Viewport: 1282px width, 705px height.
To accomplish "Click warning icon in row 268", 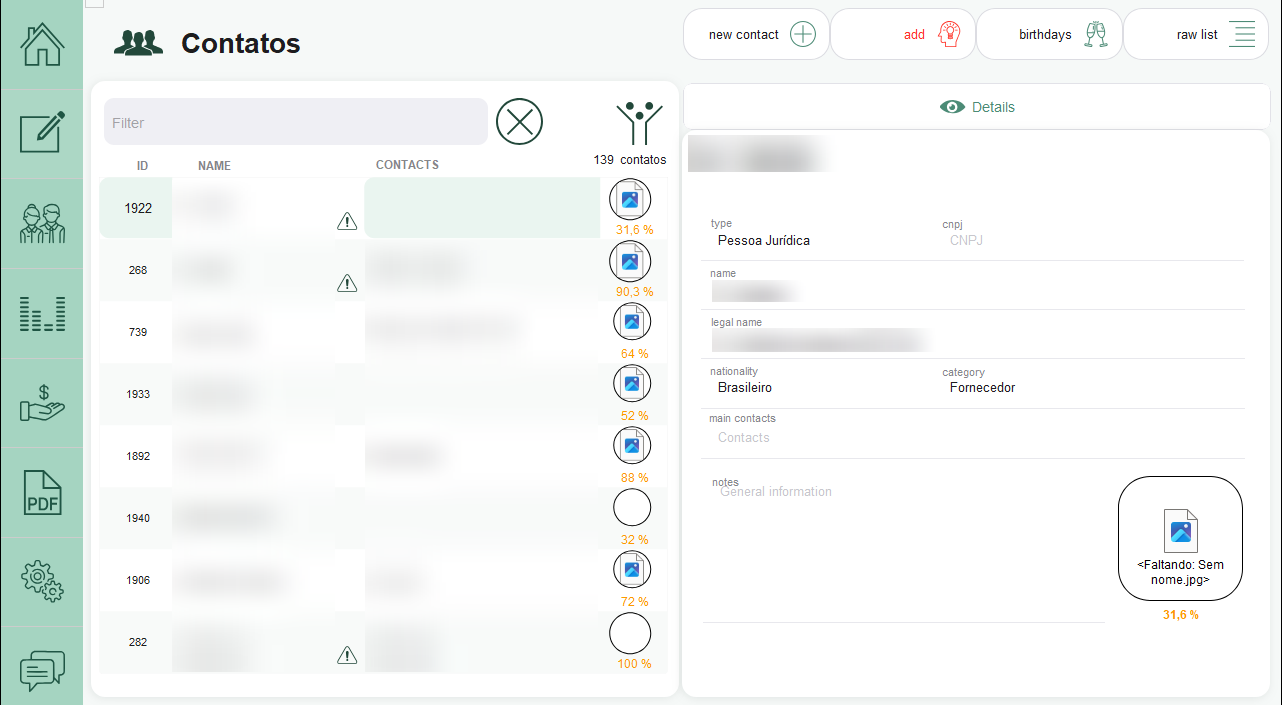I will pos(347,284).
